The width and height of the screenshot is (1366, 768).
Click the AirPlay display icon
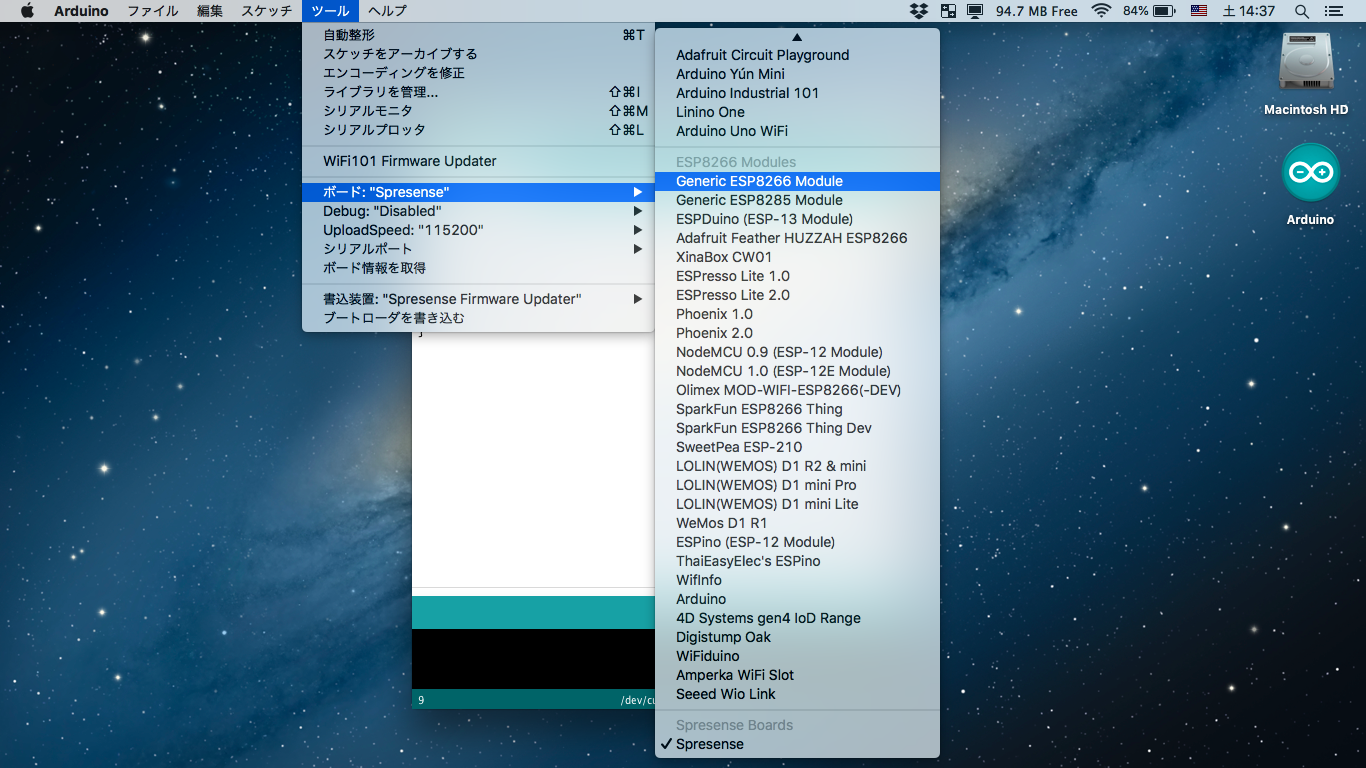coord(975,11)
